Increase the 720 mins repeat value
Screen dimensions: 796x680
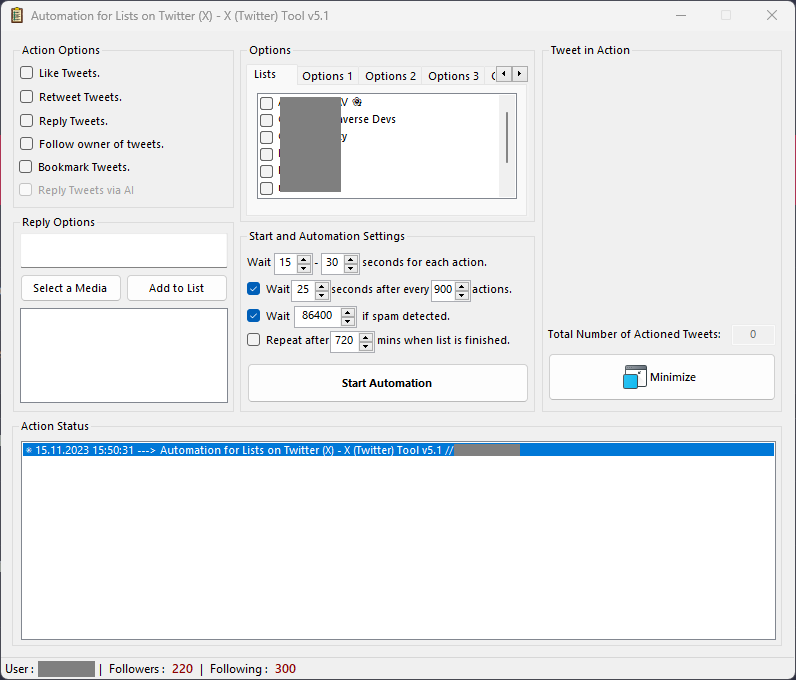coord(366,337)
